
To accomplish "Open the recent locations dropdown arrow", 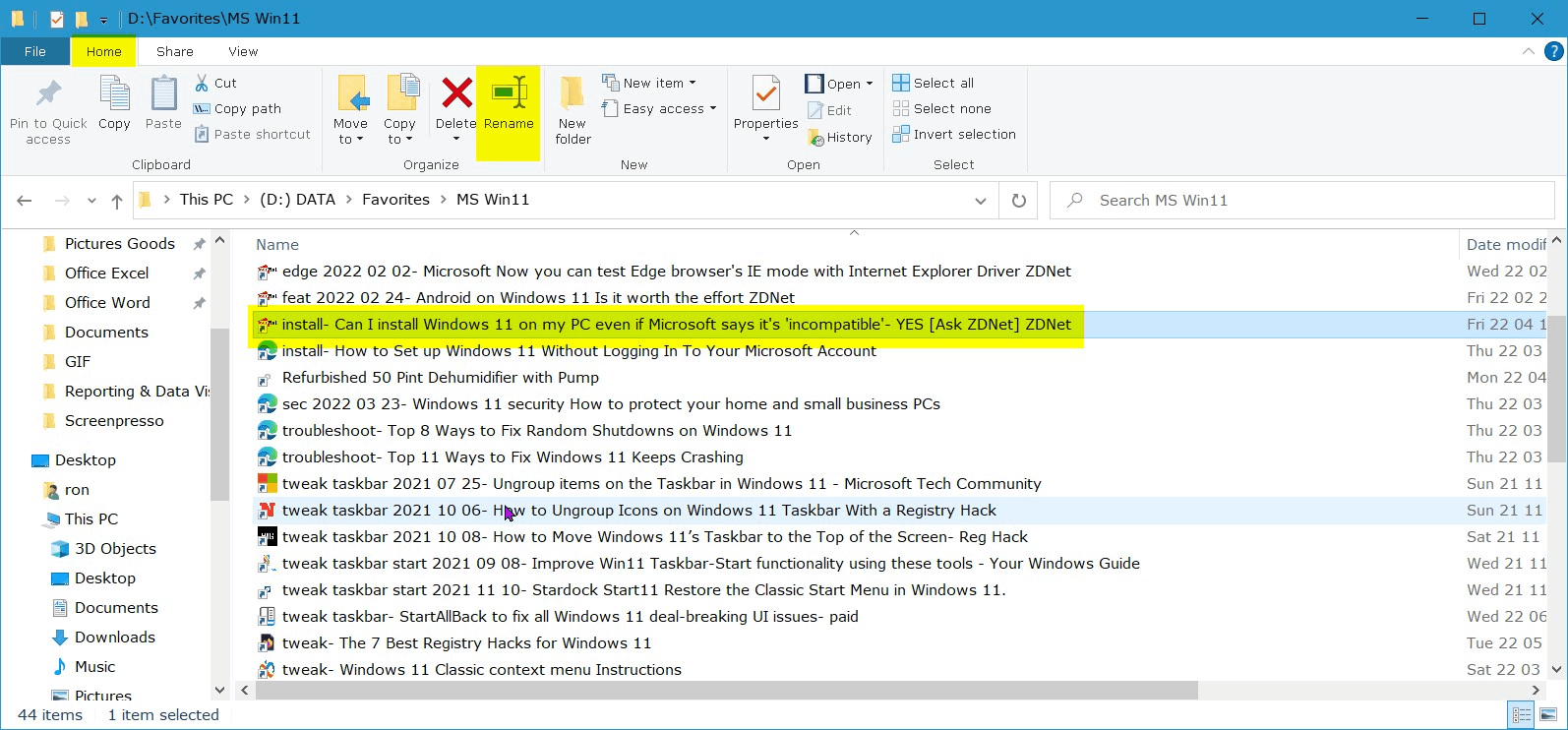I will point(91,201).
